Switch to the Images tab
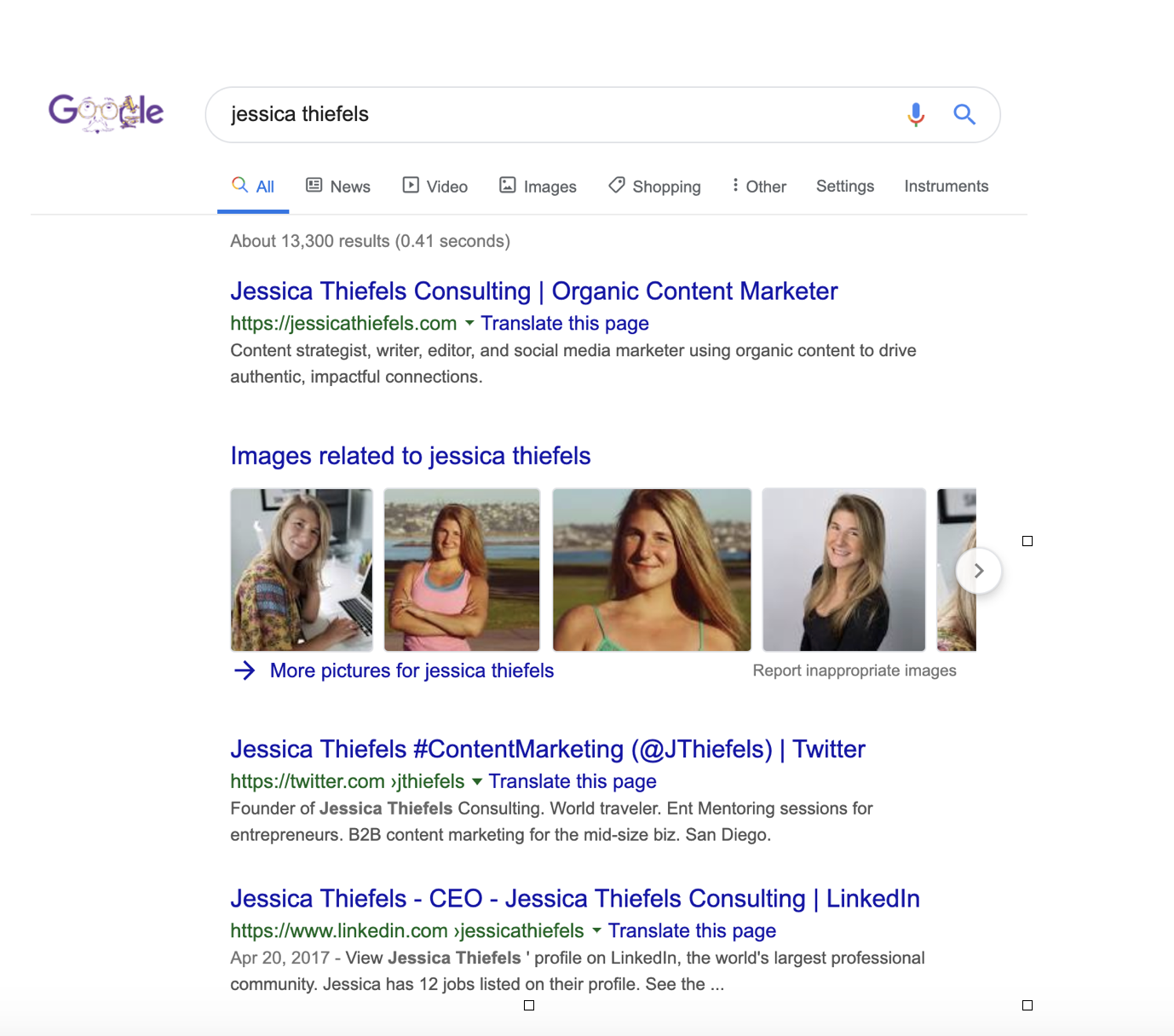This screenshot has width=1174, height=1036. point(538,186)
